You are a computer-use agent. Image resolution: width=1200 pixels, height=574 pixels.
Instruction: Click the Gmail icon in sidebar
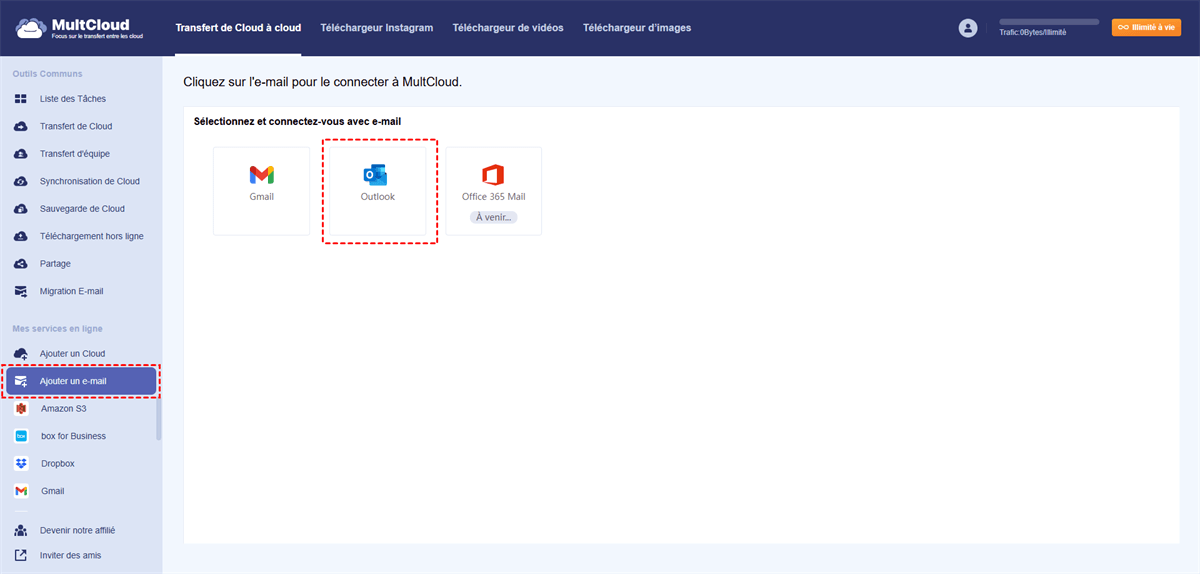(x=21, y=491)
